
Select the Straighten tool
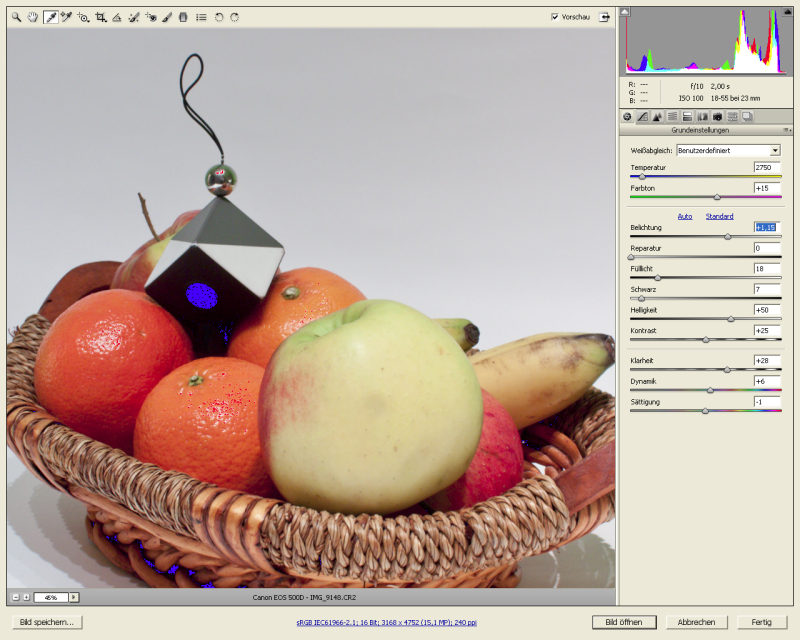(117, 17)
